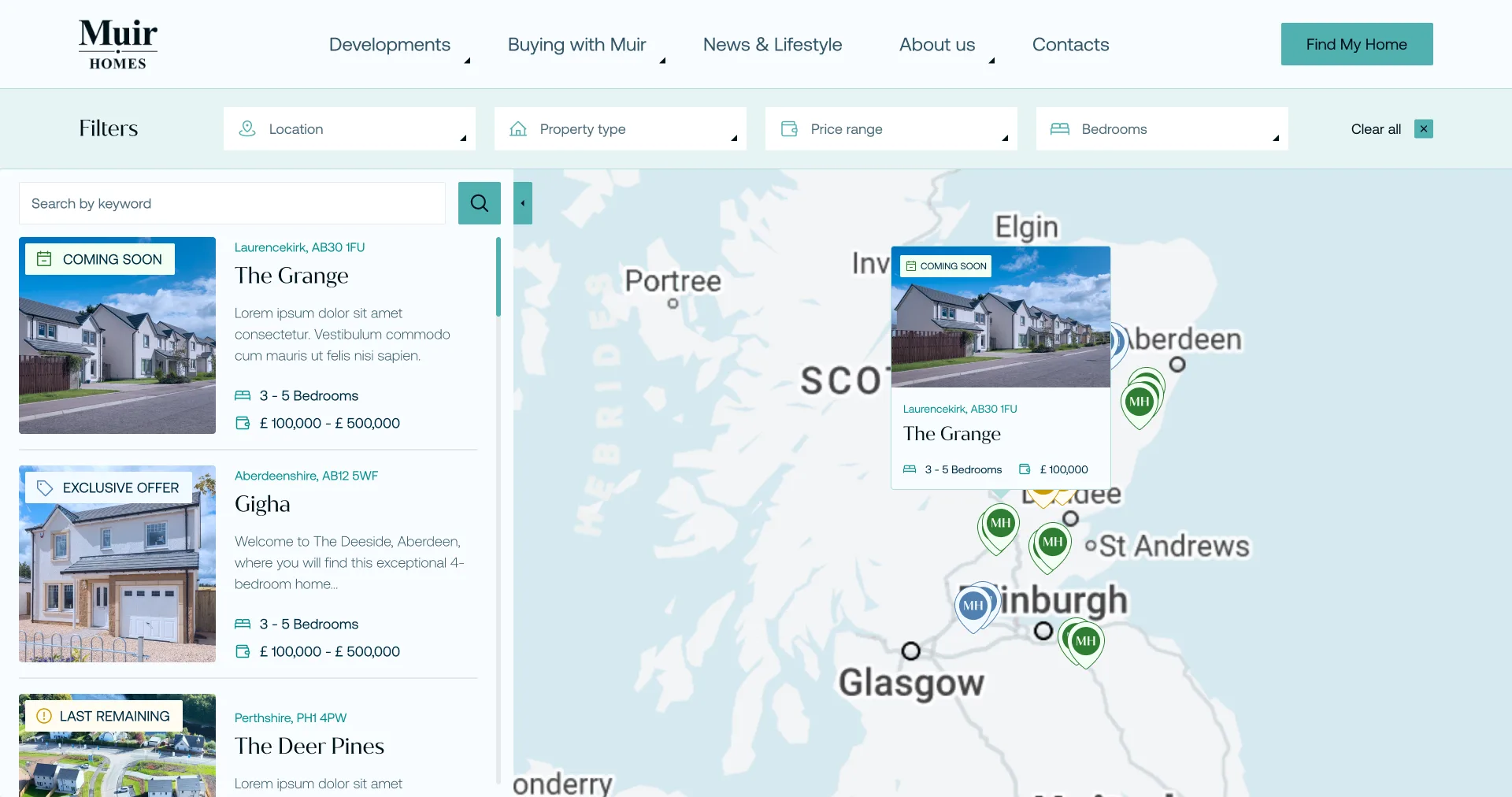The width and height of the screenshot is (1512, 797).
Task: Click The Grange thumbnail in list
Action: click(x=117, y=335)
